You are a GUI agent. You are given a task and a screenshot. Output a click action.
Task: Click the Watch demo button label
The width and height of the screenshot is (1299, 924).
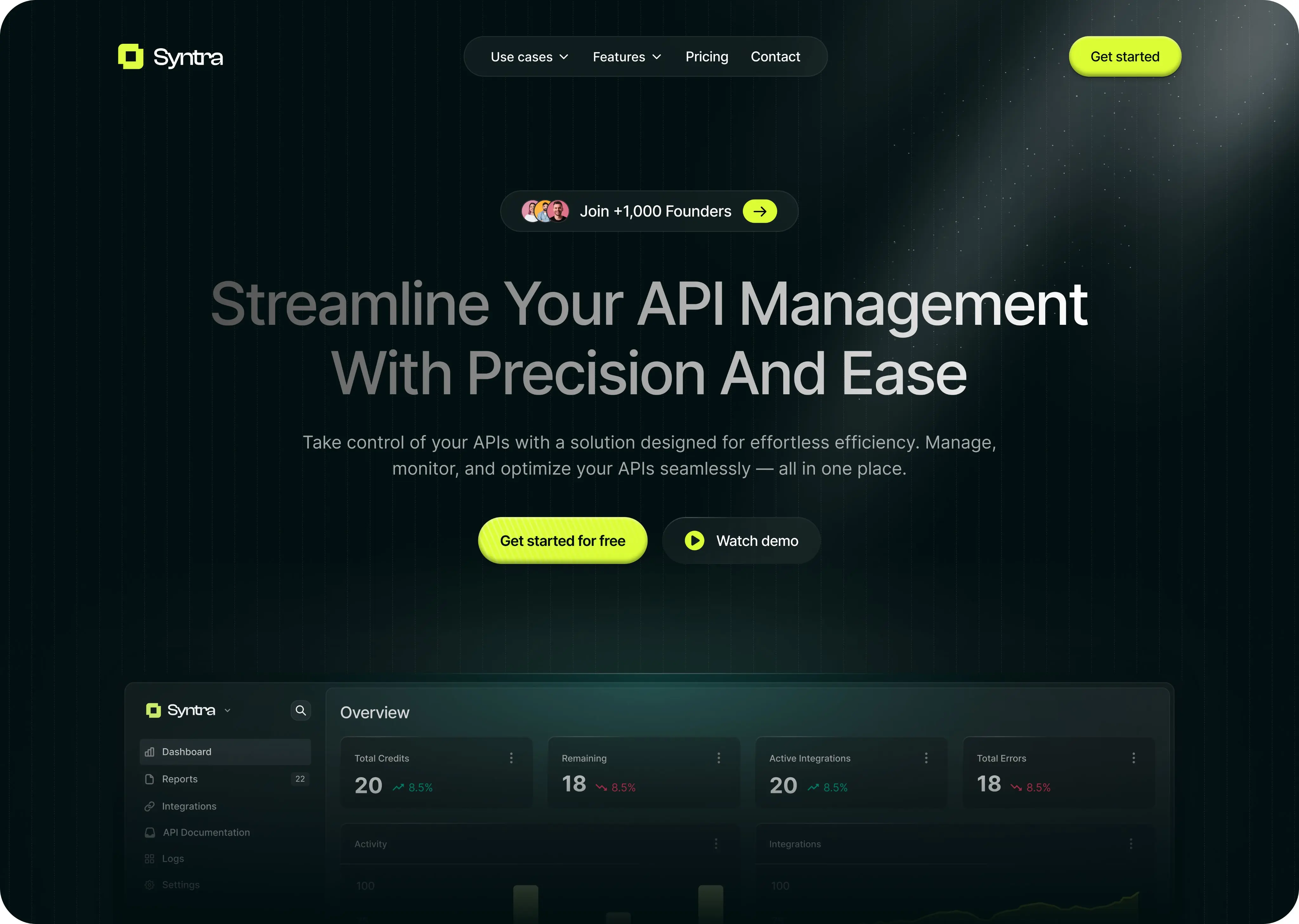(x=757, y=541)
